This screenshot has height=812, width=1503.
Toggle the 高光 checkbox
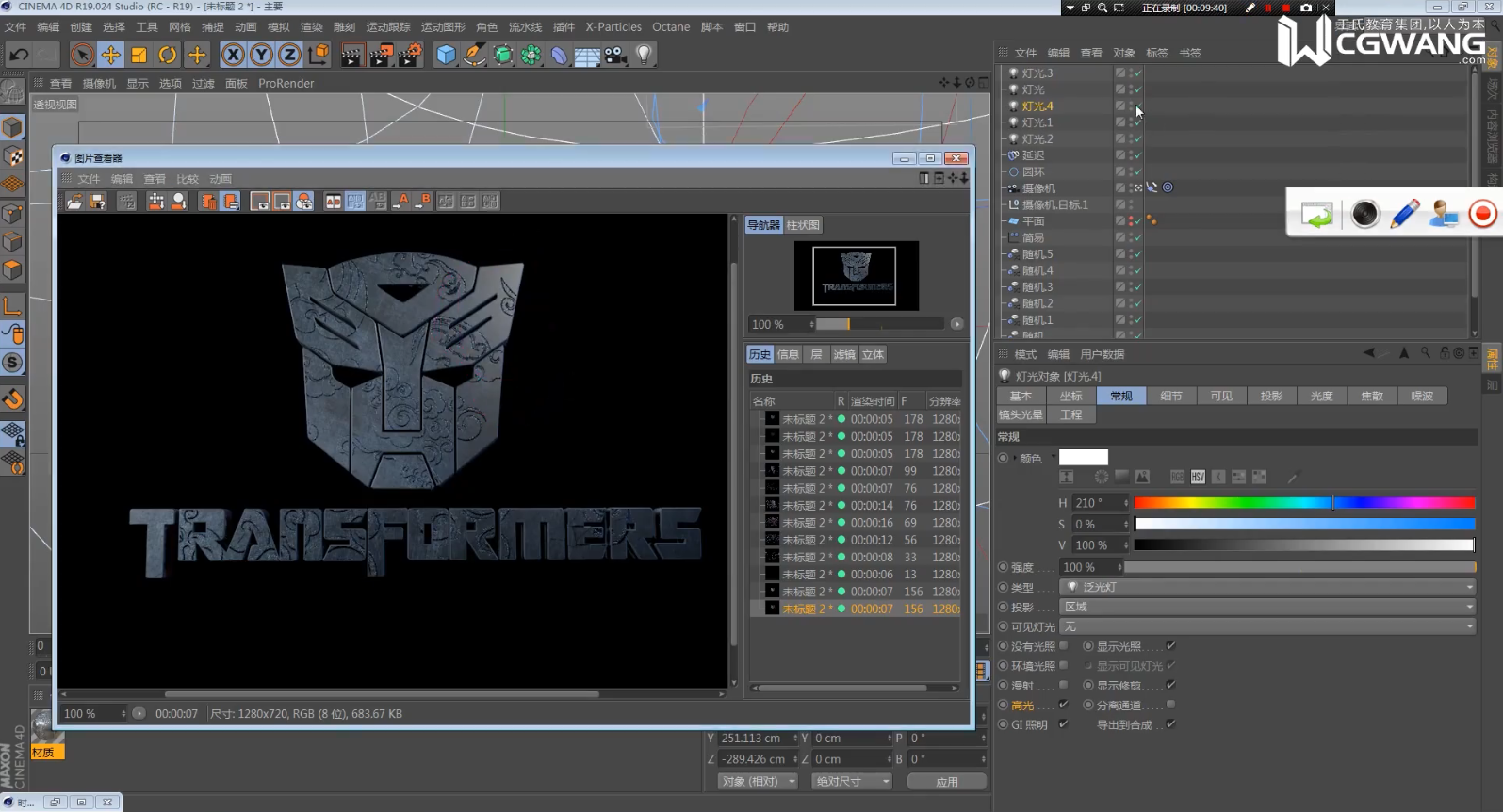click(1064, 705)
